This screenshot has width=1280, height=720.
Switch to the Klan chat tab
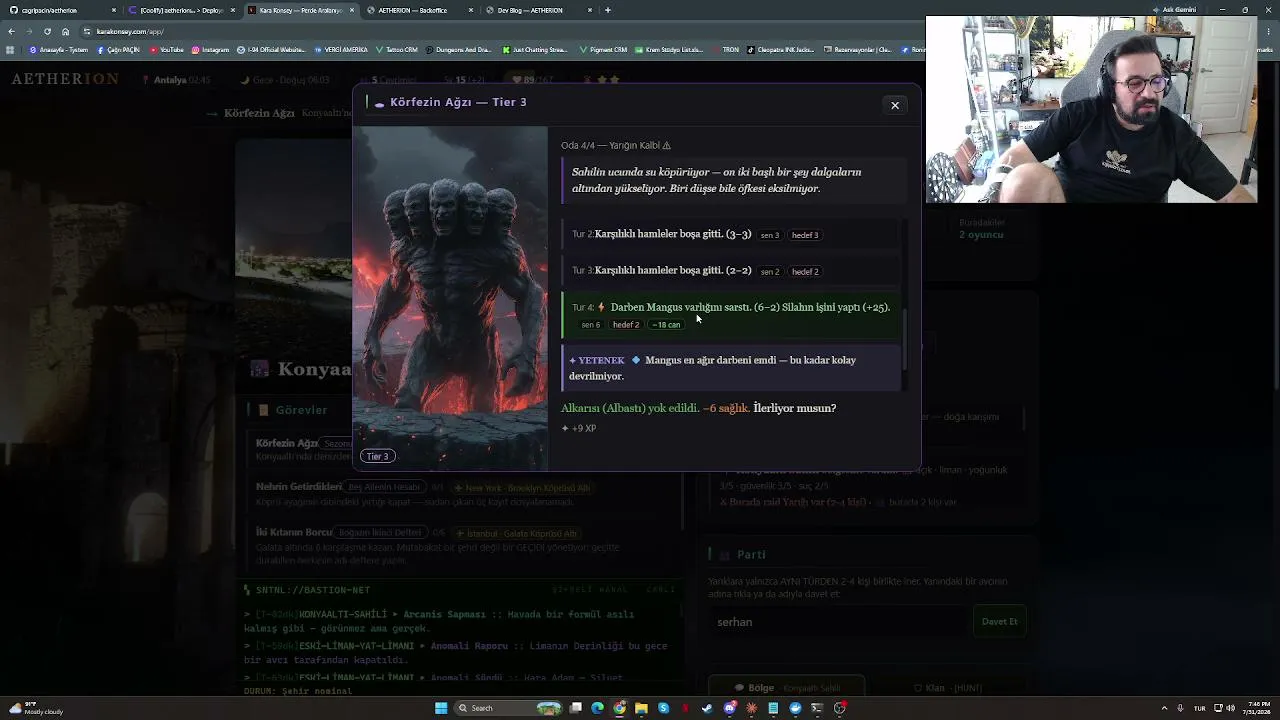[x=947, y=688]
